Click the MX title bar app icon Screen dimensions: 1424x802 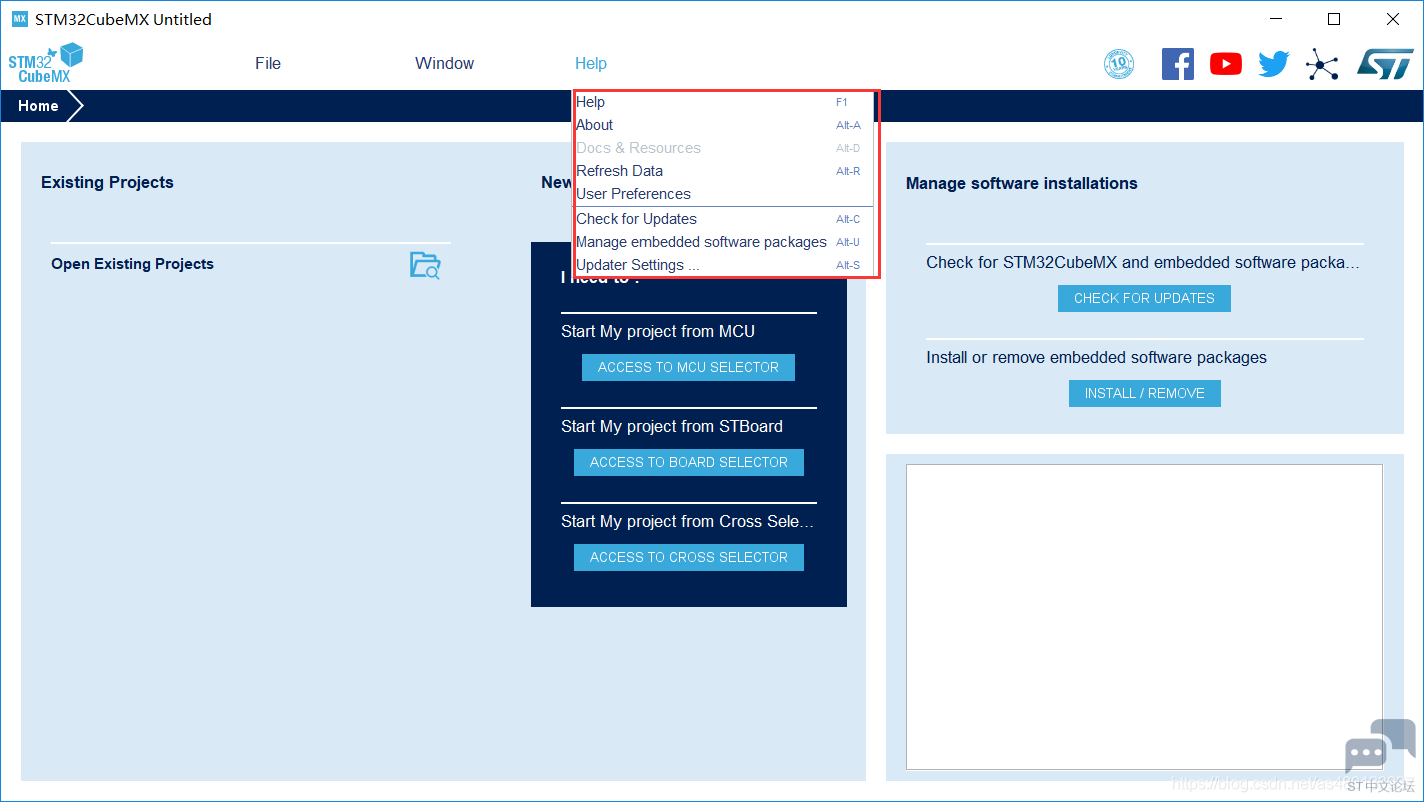coord(19,19)
